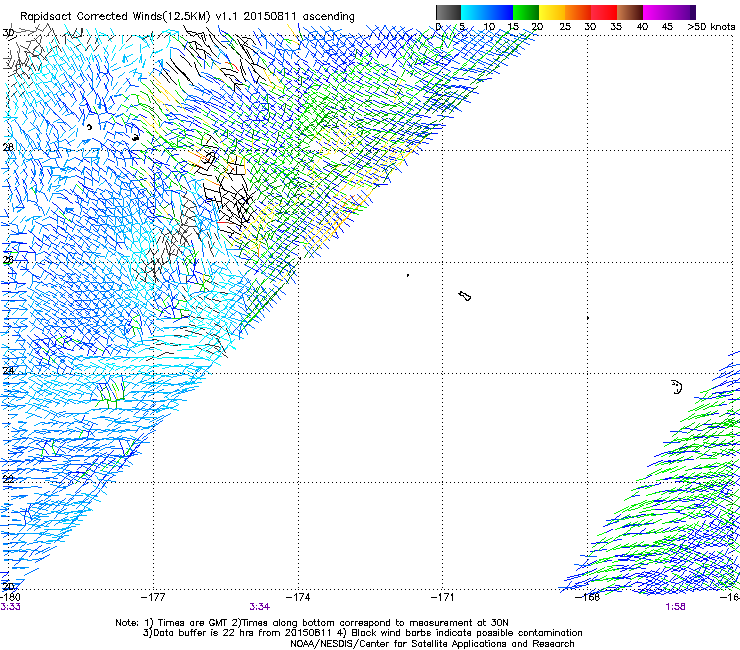
Task: Click the yellow 20-25 knots legend segment
Action: [x=552, y=12]
